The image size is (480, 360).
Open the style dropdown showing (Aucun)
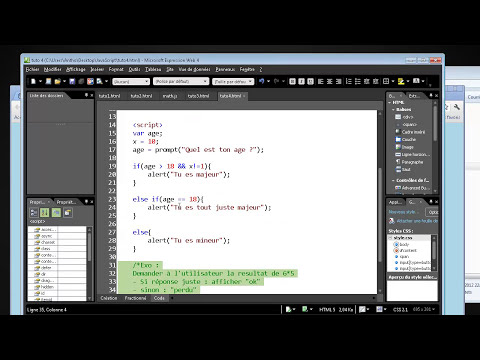(x=131, y=81)
